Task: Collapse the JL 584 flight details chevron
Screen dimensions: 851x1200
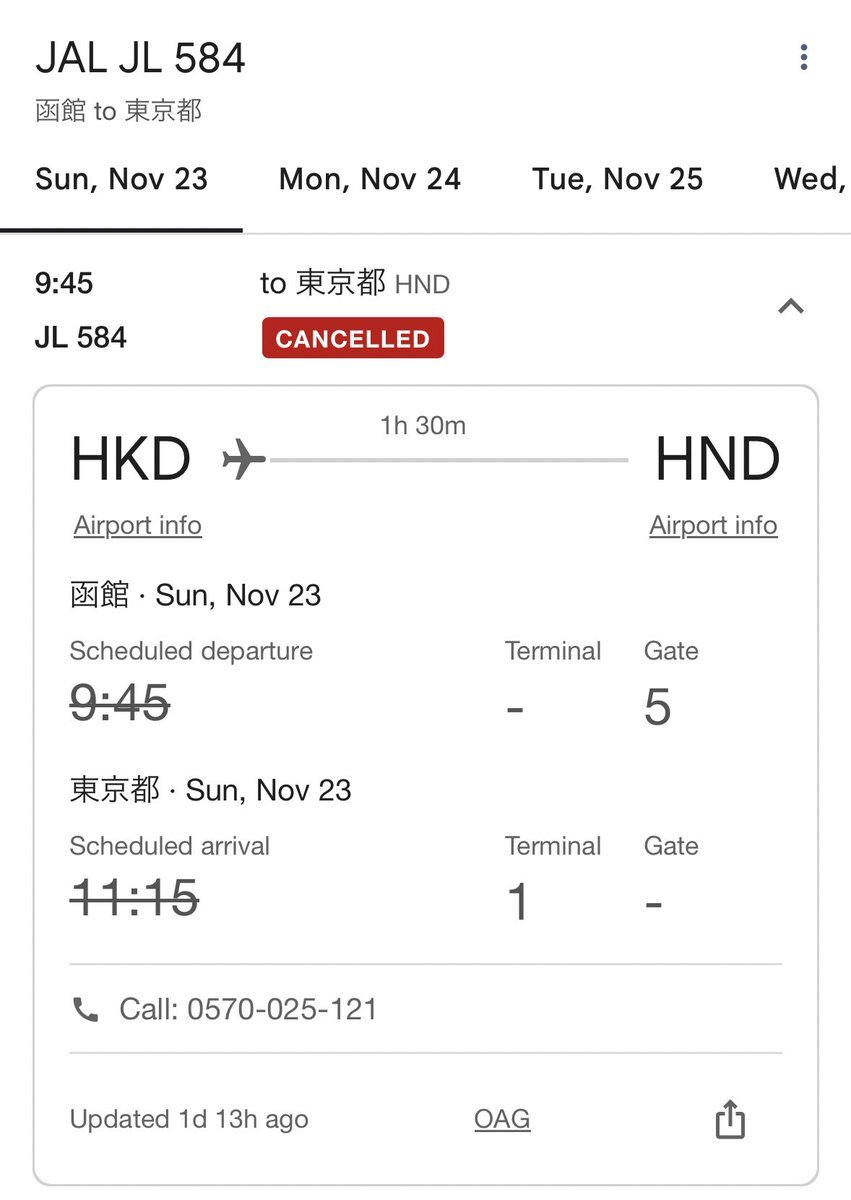Action: point(791,306)
